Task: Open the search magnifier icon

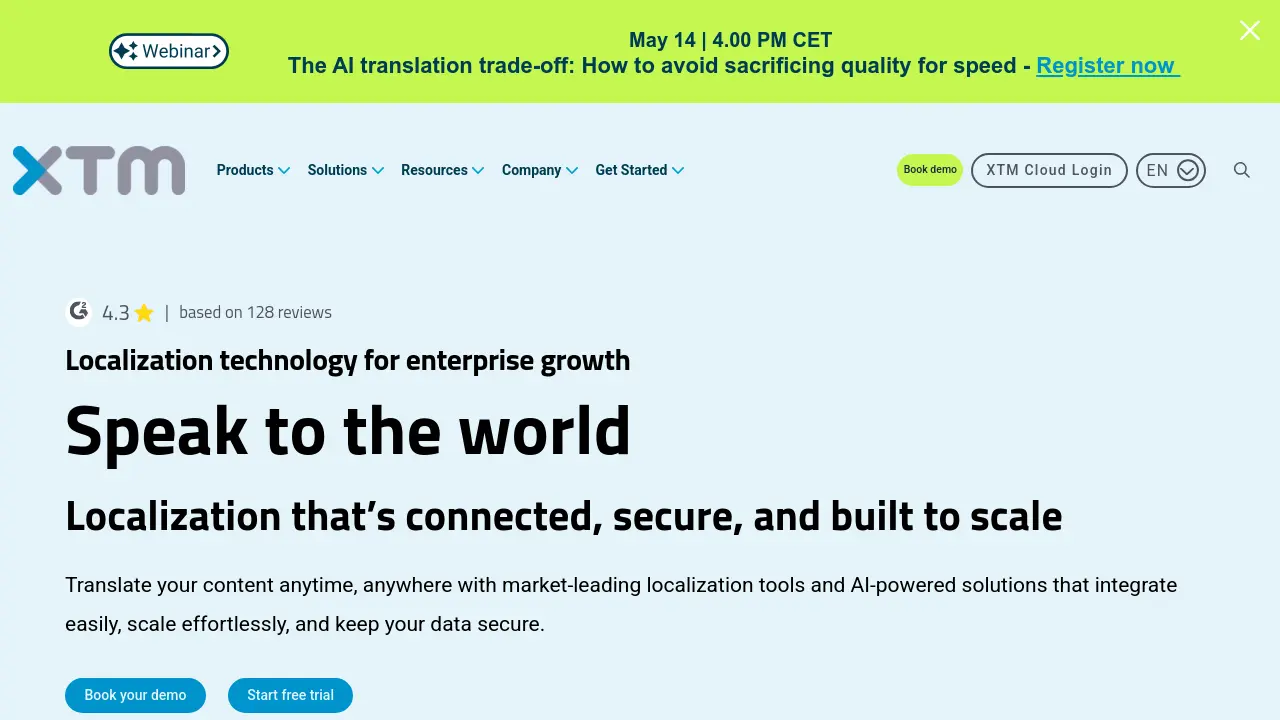Action: (1242, 170)
